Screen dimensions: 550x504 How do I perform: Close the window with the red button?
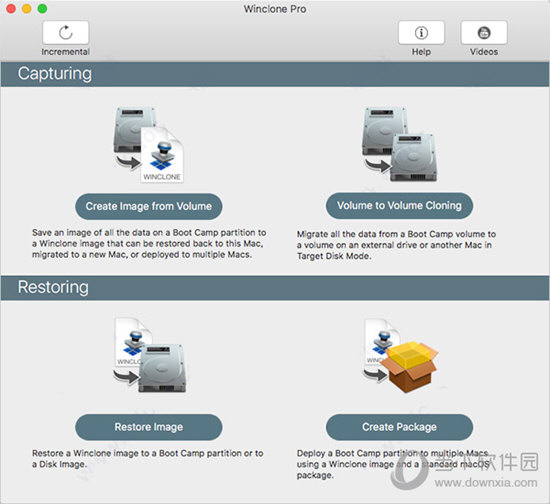[x=11, y=8]
